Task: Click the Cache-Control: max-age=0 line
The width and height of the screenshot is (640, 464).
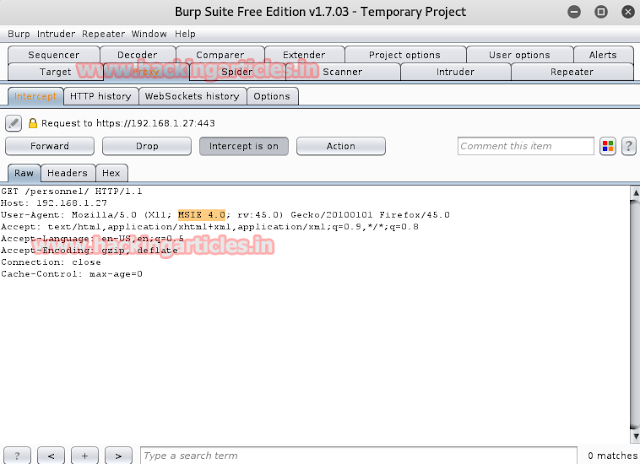Action: (x=72, y=274)
